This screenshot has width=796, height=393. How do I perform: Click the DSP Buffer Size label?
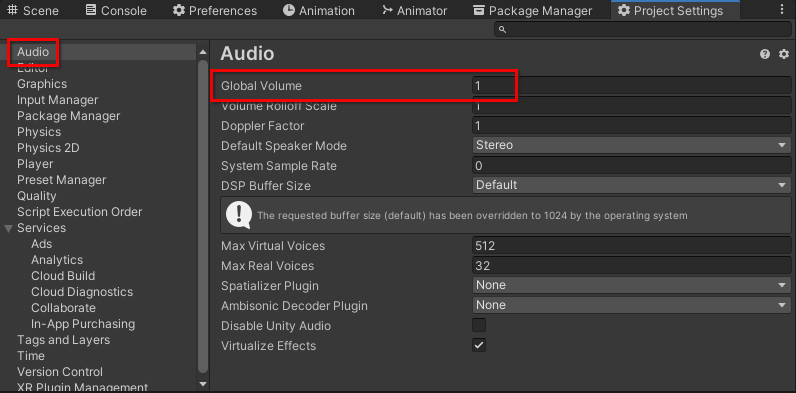(266, 186)
